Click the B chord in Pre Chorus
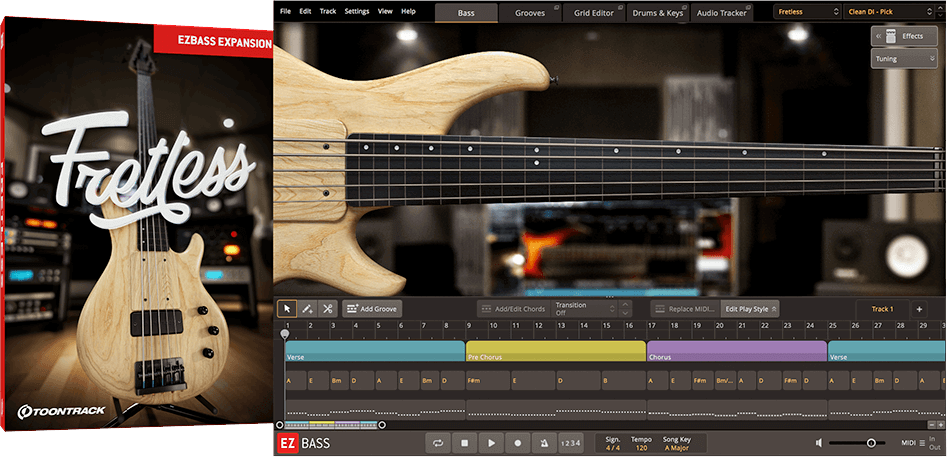The image size is (947, 457). pos(623,381)
